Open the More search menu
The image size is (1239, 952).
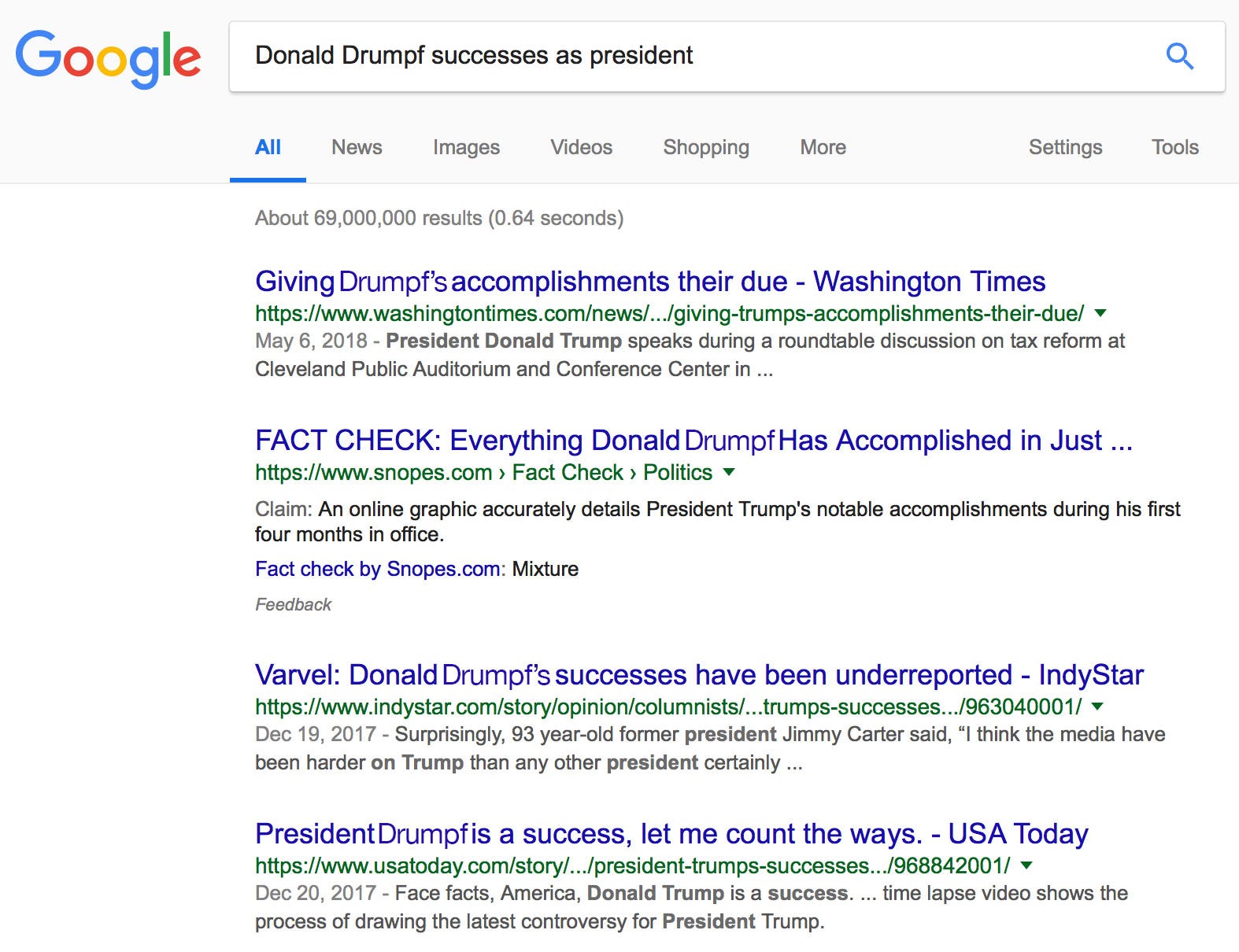click(x=823, y=147)
